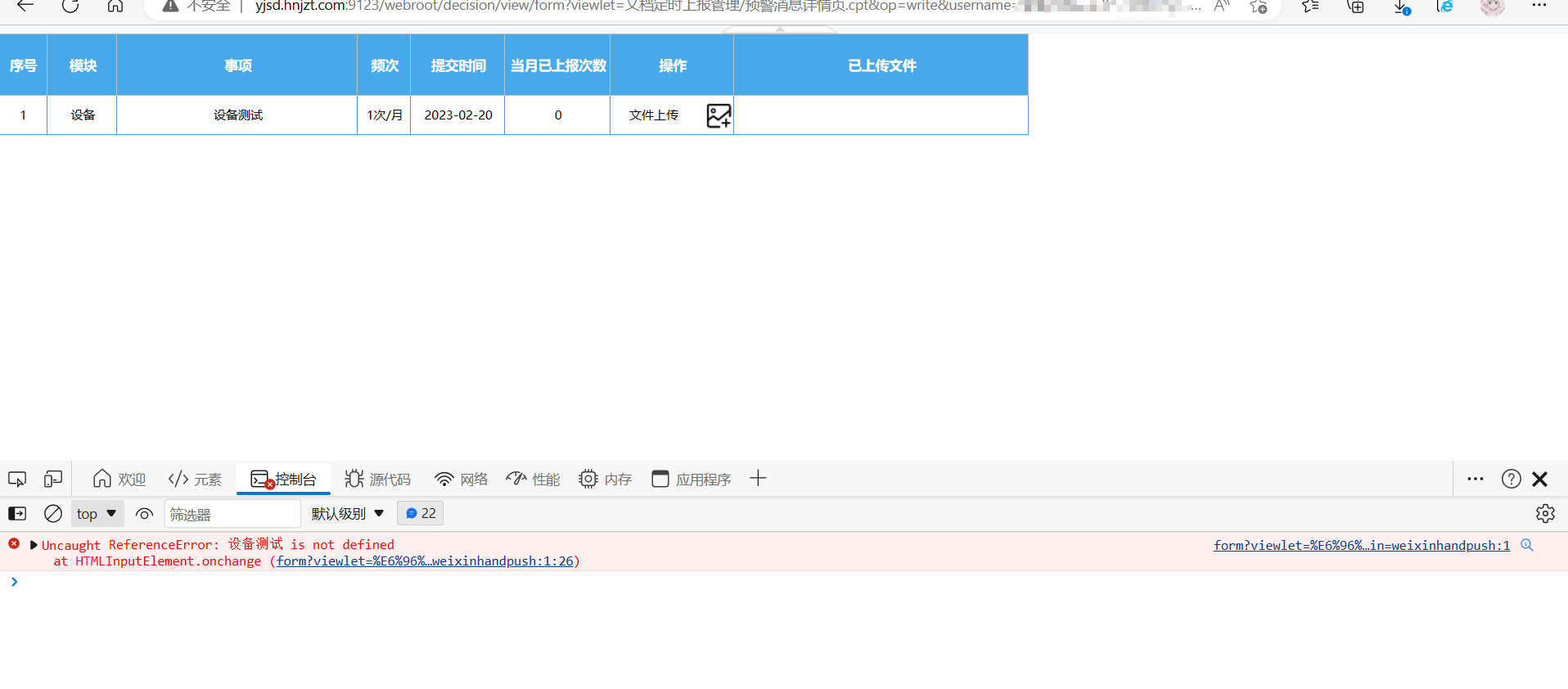This screenshot has height=689, width=1568.
Task: Create live expression with eye icon
Action: (x=144, y=513)
